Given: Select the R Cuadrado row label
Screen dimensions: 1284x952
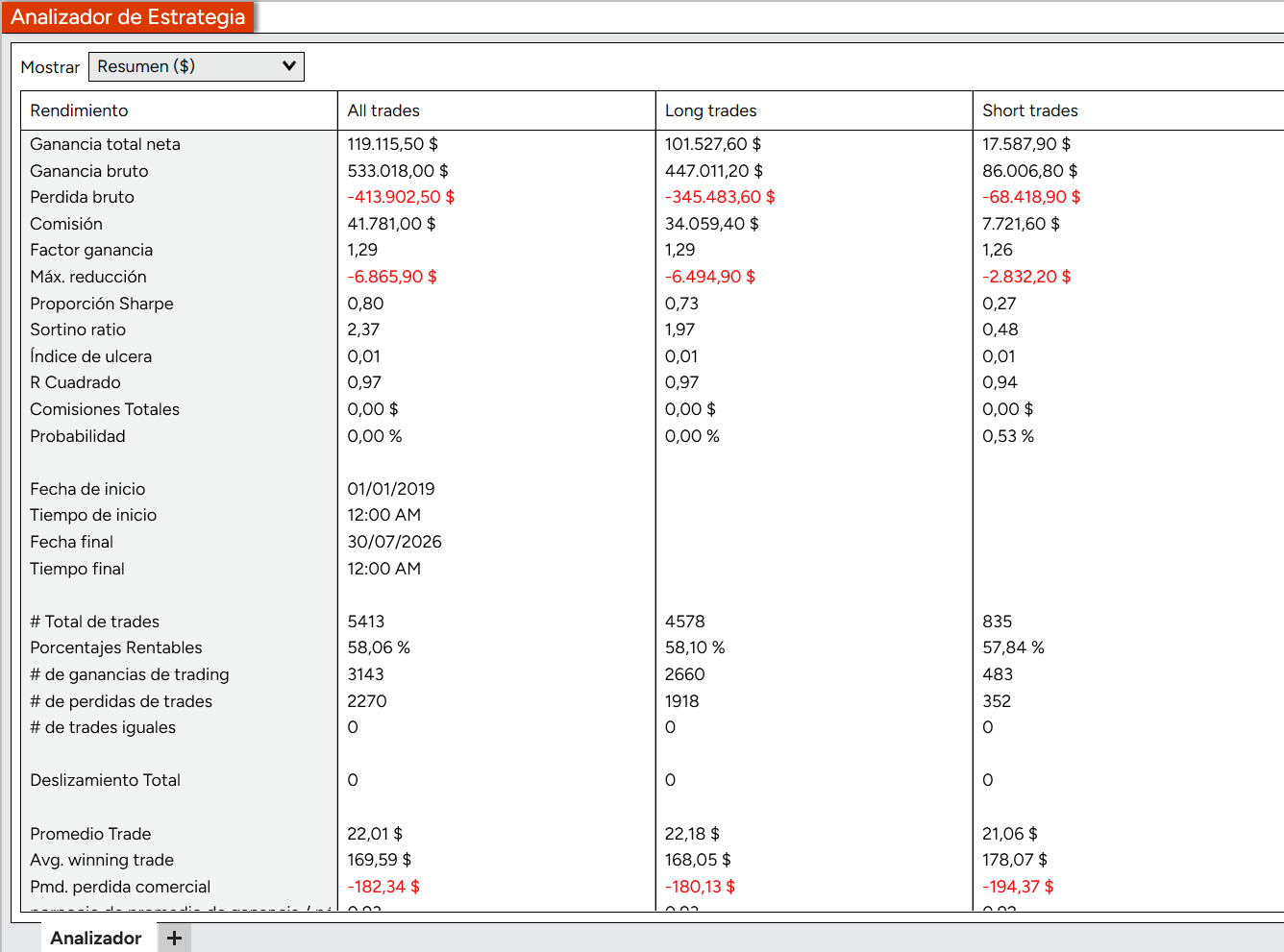Looking at the screenshot, I should [75, 382].
